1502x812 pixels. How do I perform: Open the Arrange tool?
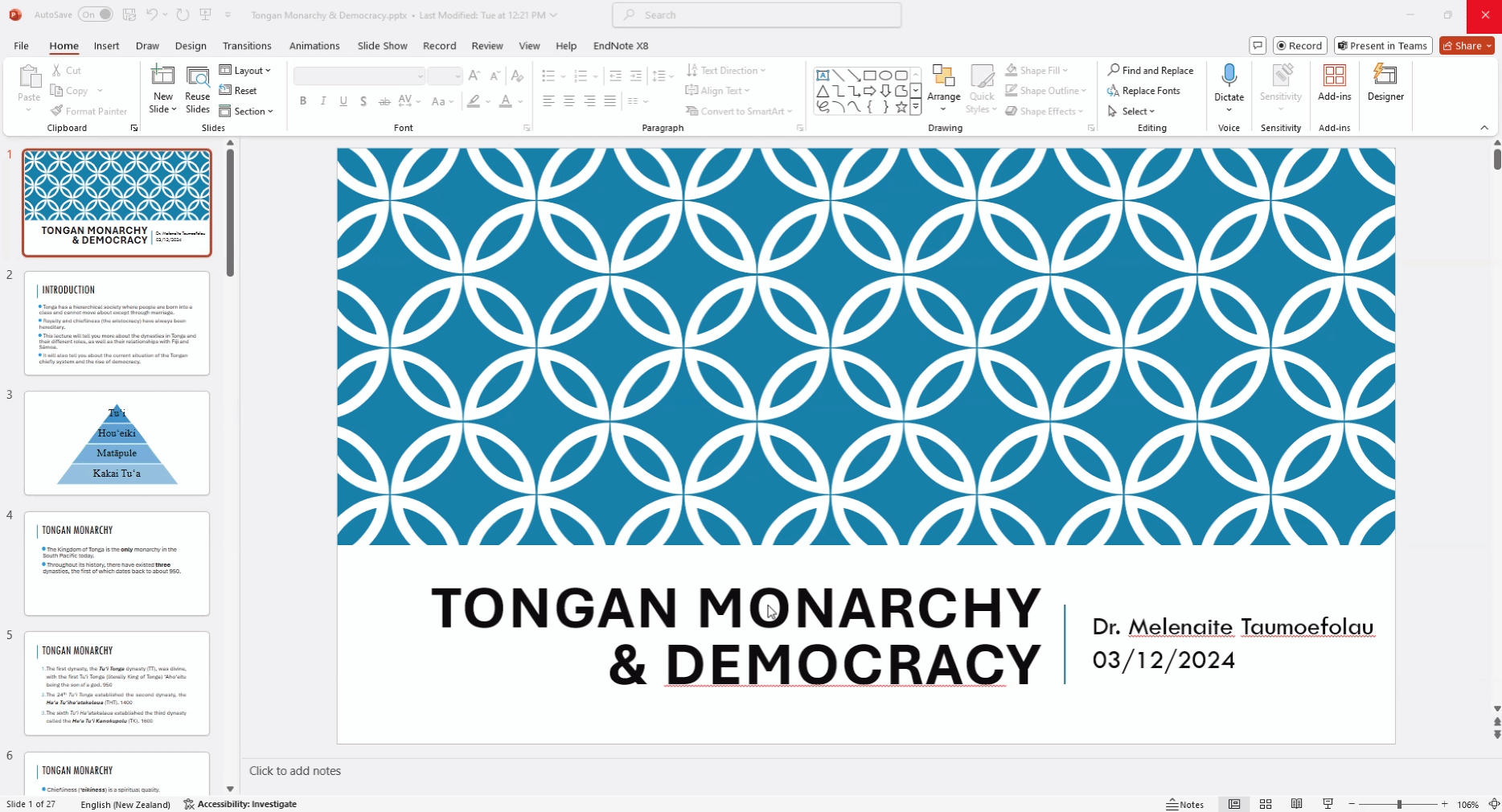pyautogui.click(x=943, y=83)
